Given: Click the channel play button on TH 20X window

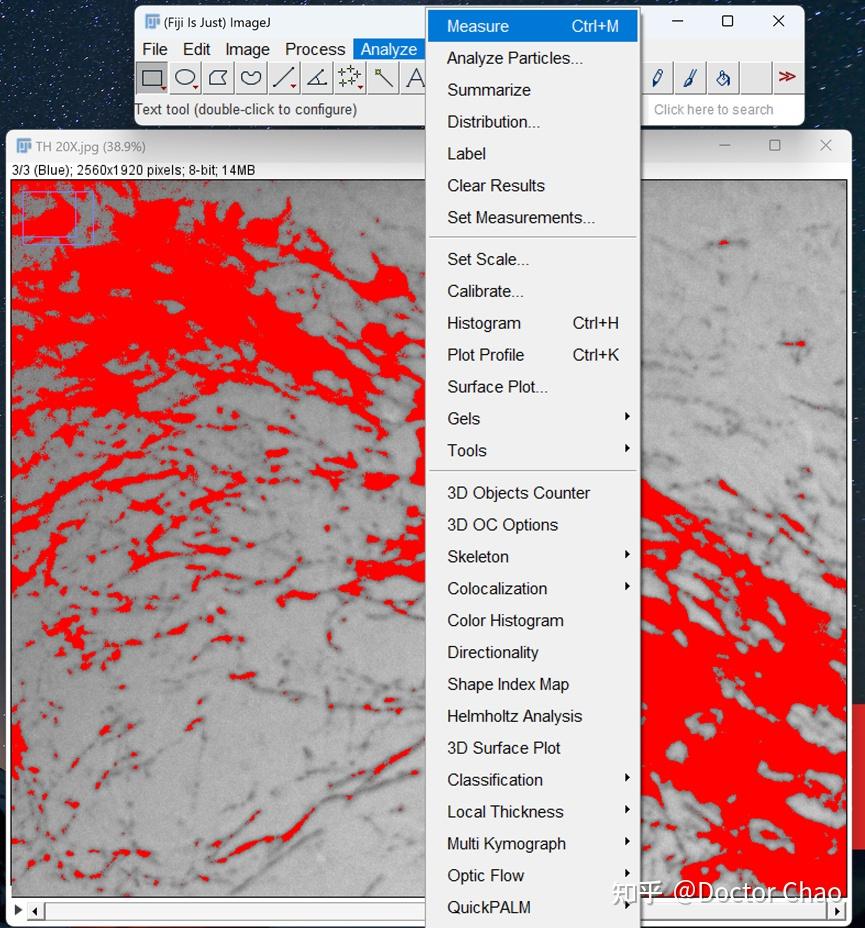Looking at the screenshot, I should click(x=17, y=912).
